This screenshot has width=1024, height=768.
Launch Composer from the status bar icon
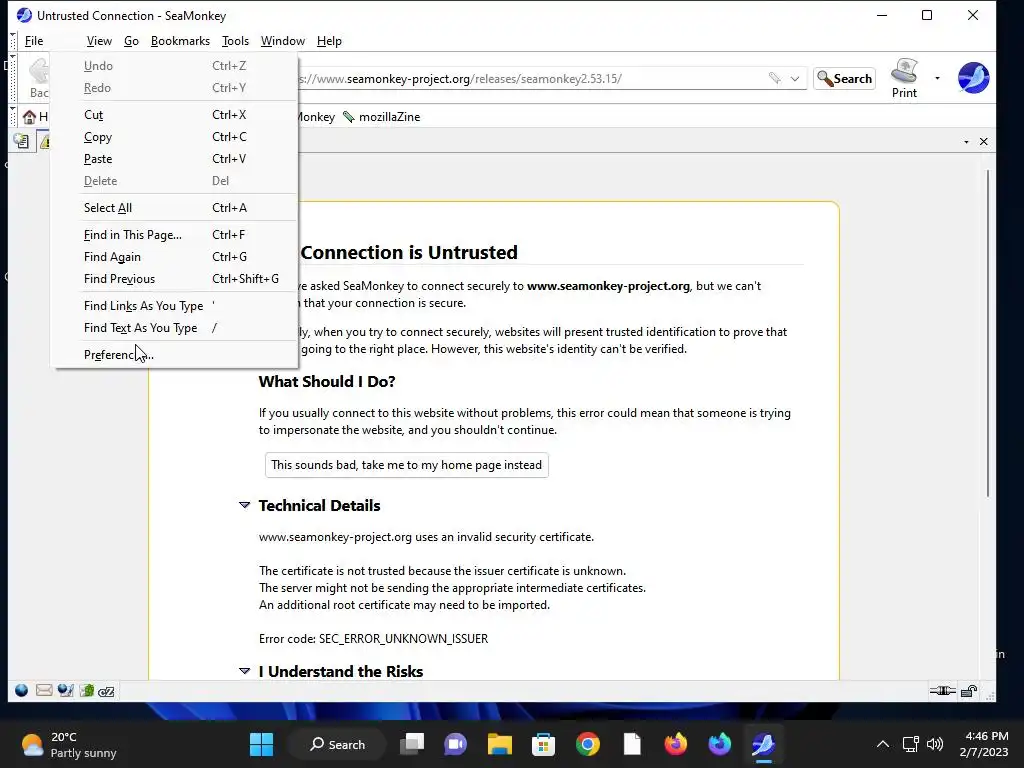click(65, 690)
